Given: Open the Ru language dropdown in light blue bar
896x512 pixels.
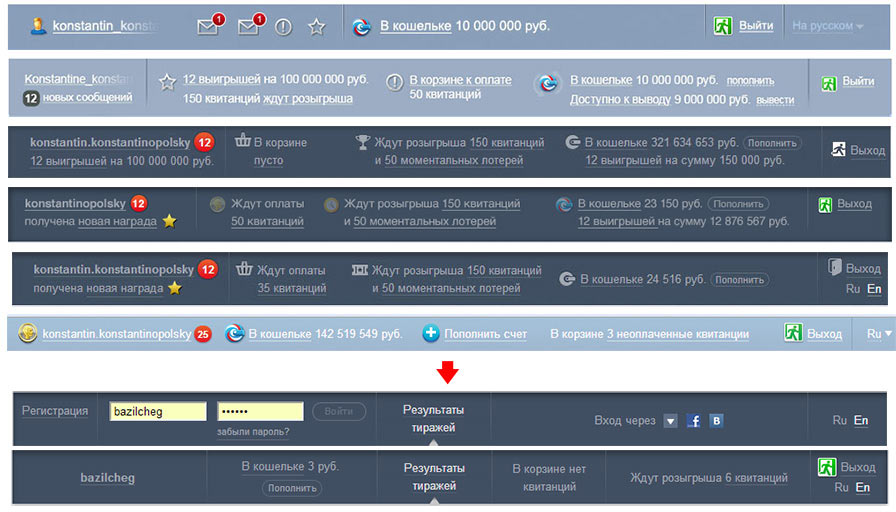Looking at the screenshot, I should coord(879,334).
